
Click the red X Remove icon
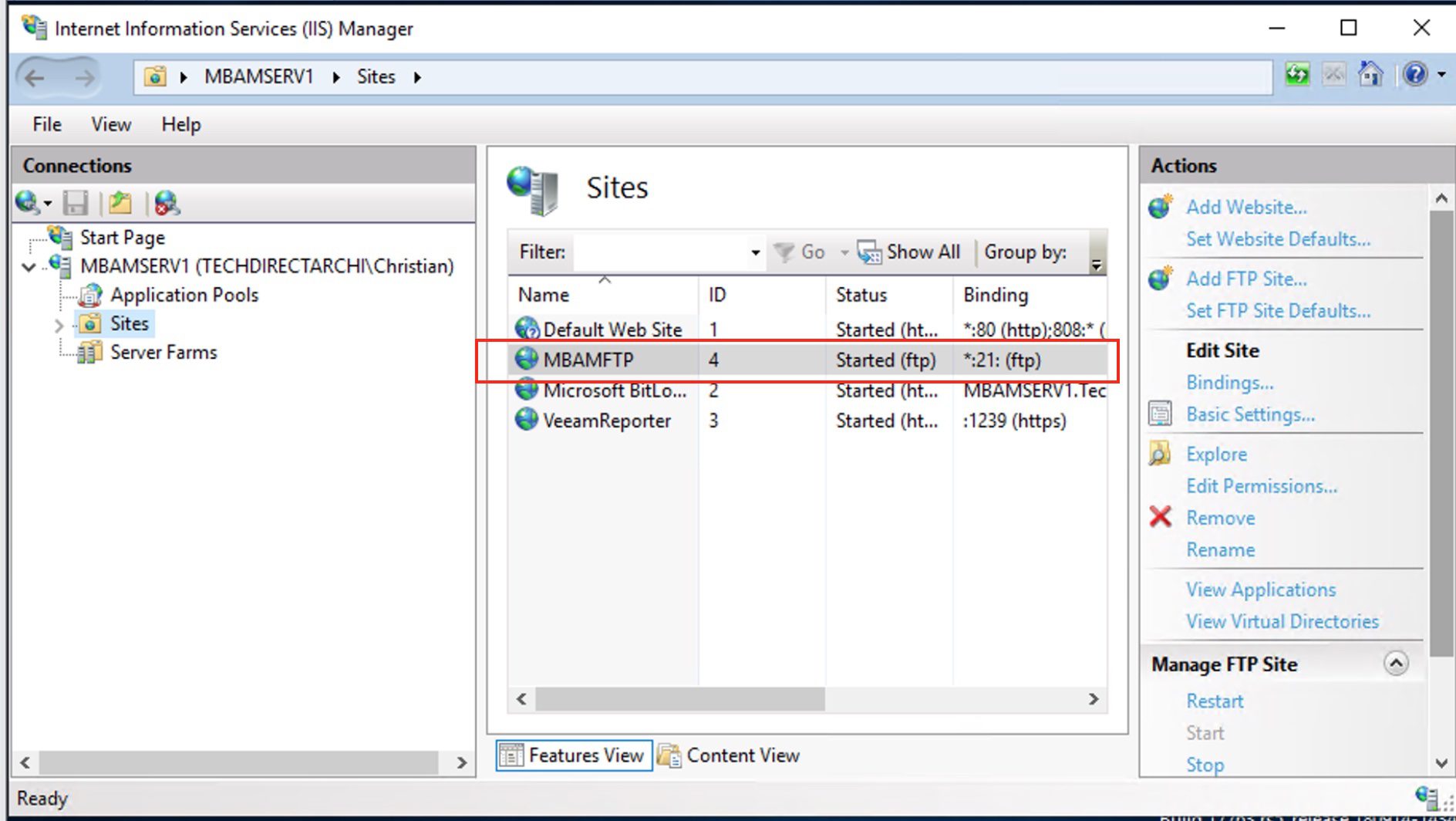point(1161,517)
